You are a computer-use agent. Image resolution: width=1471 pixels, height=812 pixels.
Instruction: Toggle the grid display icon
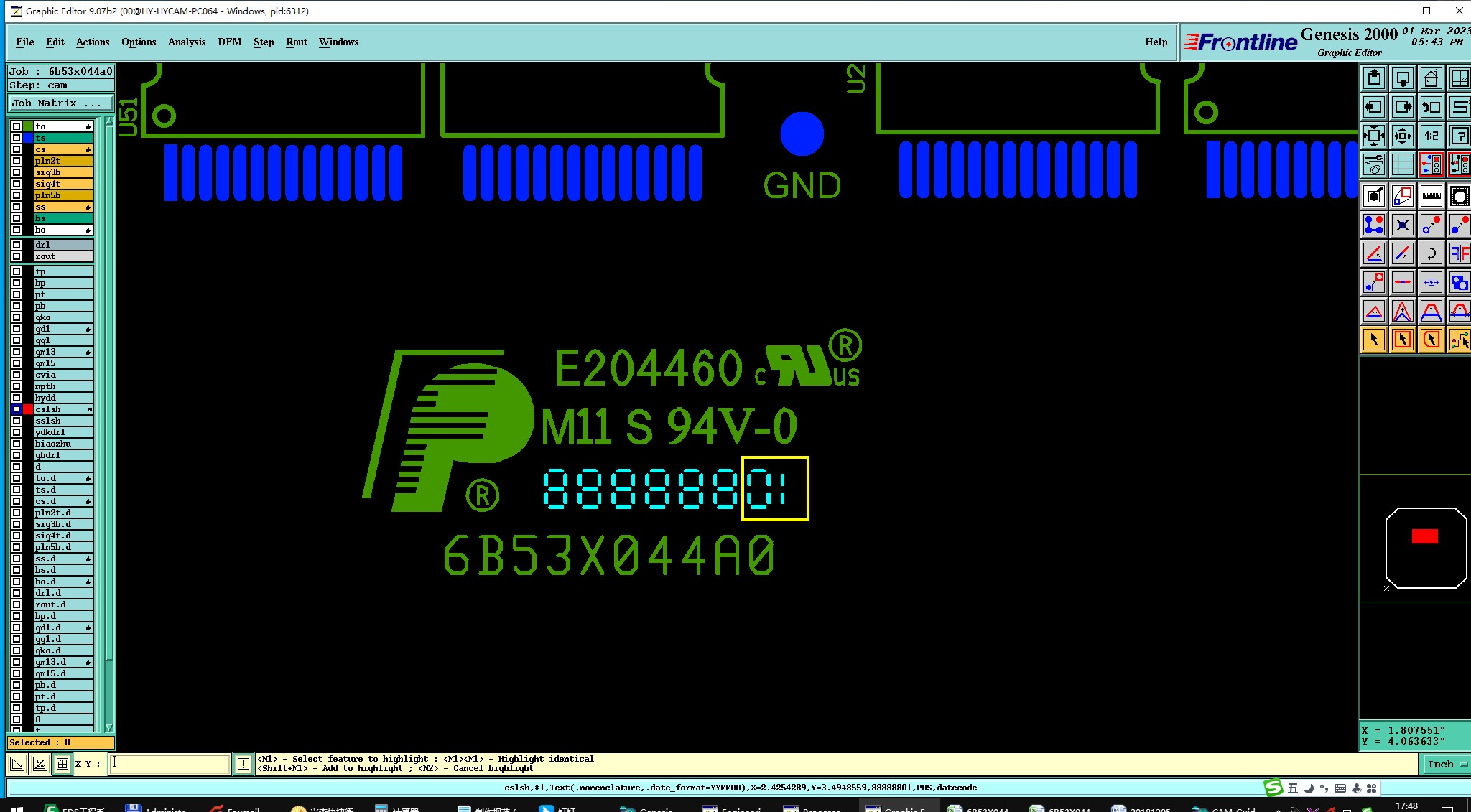click(x=1402, y=164)
